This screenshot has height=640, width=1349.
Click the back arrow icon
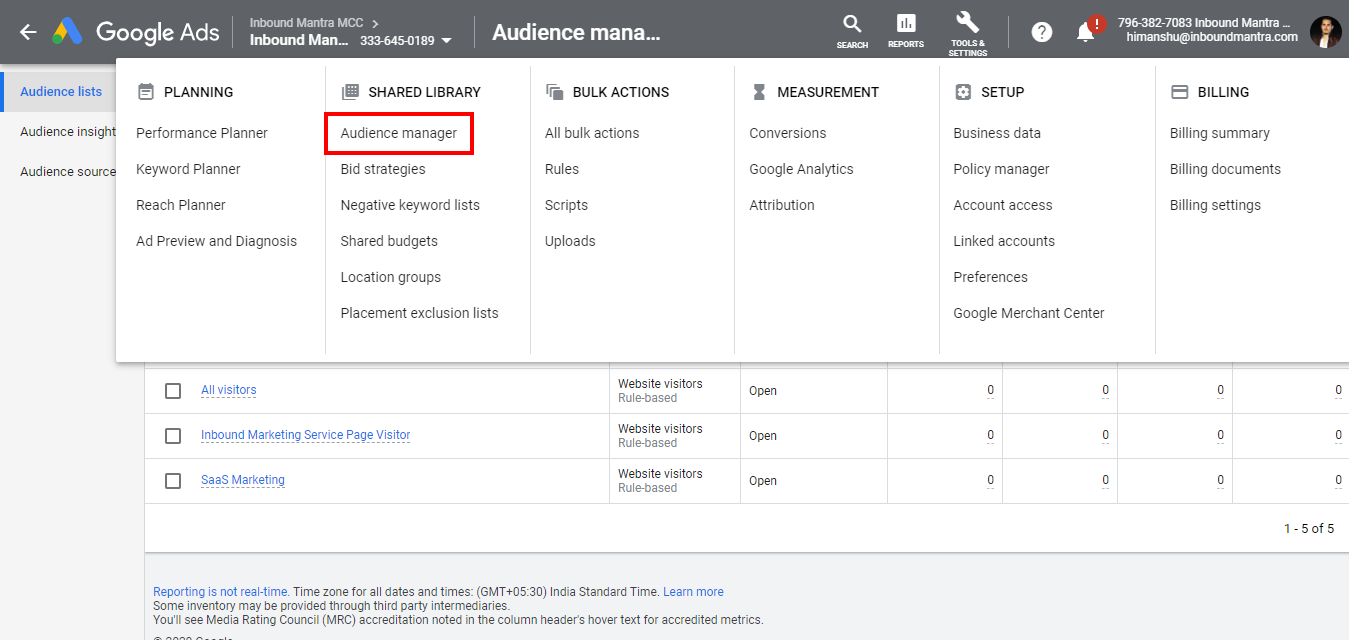(x=28, y=32)
